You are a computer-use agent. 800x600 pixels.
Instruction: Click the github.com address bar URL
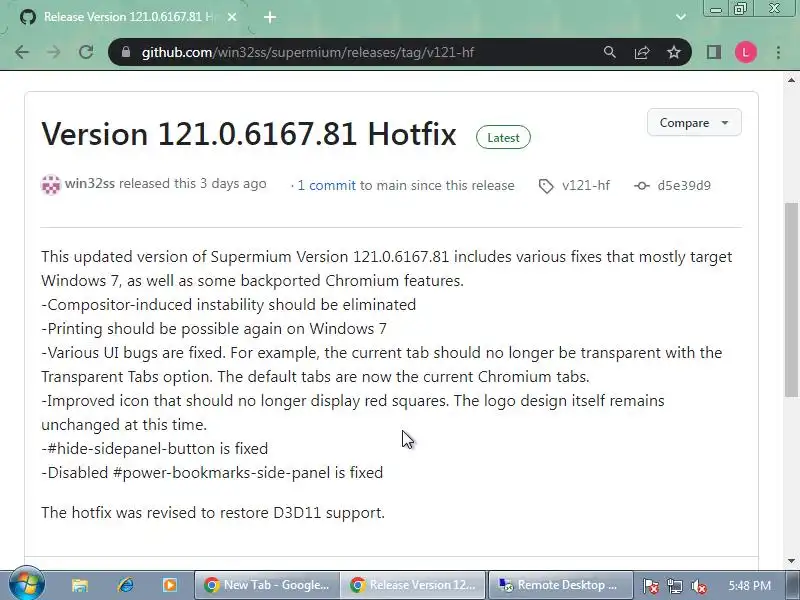point(308,52)
